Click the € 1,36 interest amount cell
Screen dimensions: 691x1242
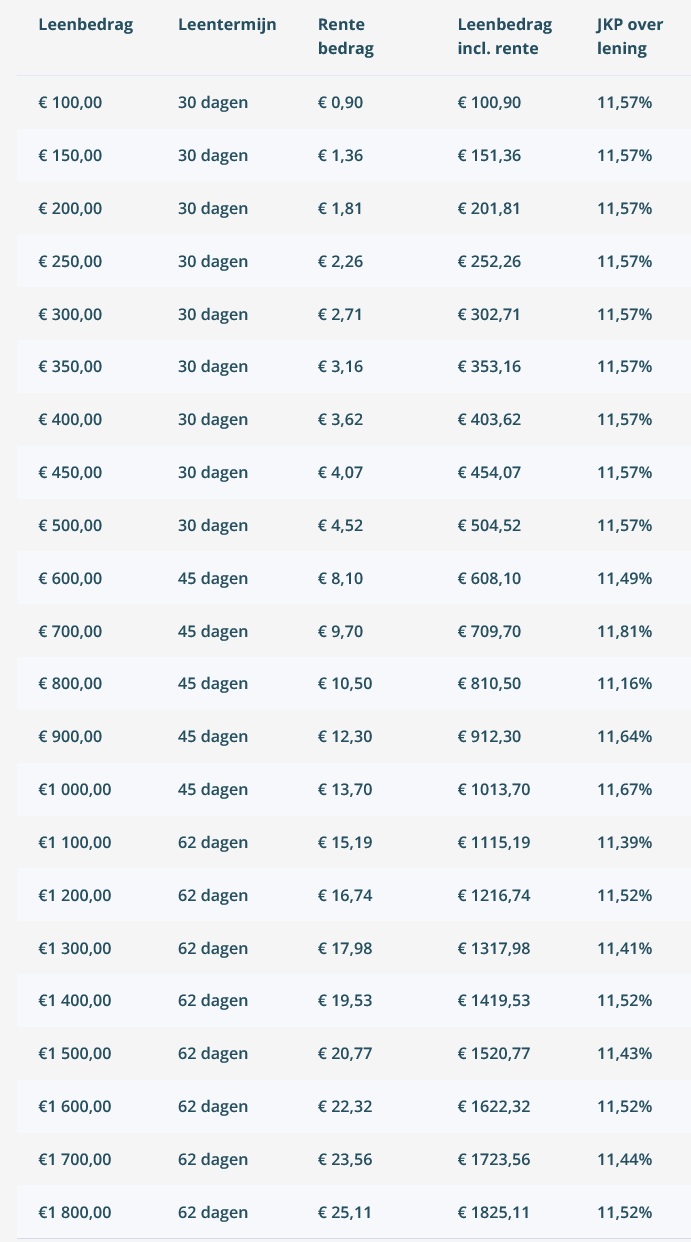pyautogui.click(x=340, y=156)
